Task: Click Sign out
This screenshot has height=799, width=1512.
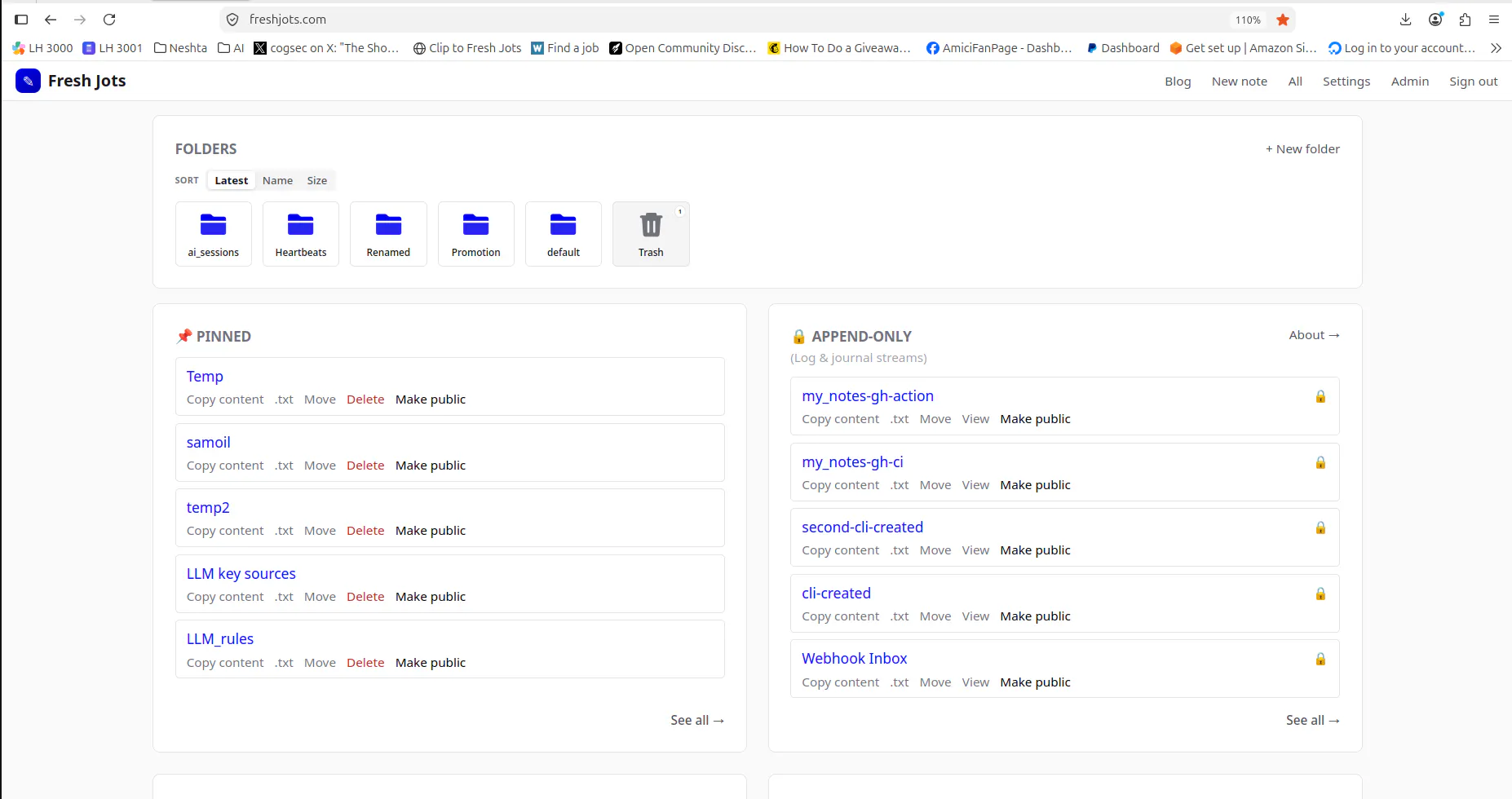Action: pyautogui.click(x=1474, y=82)
